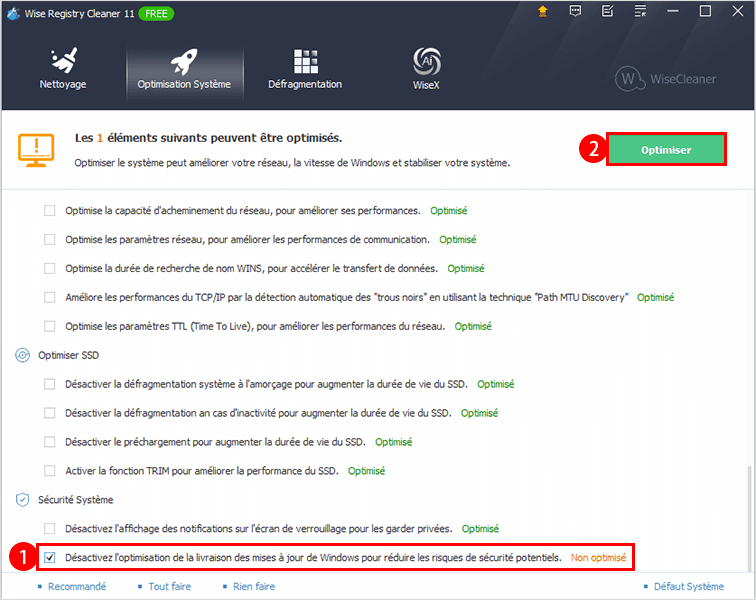
Task: Uncheck Windows update delivery optimisation option
Action: click(x=50, y=558)
